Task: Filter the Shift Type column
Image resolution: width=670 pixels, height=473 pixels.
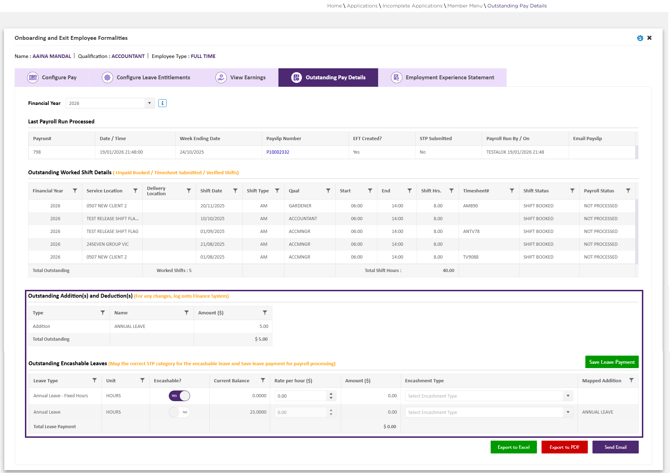Action: (277, 191)
